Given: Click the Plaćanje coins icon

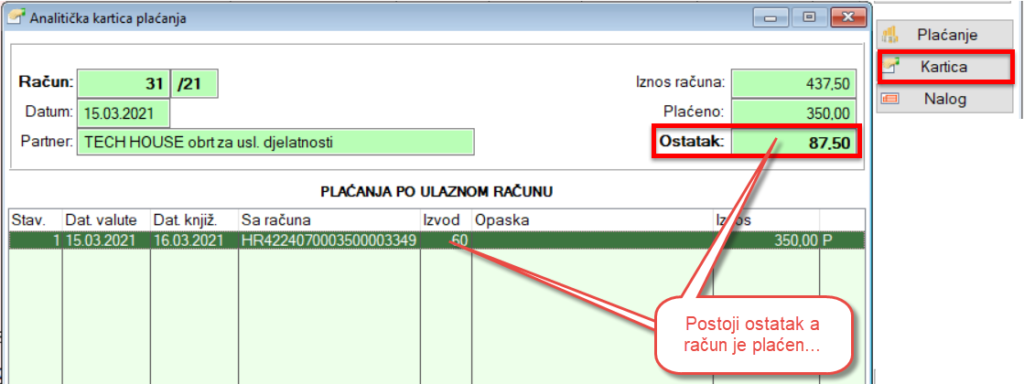Looking at the screenshot, I should (891, 35).
